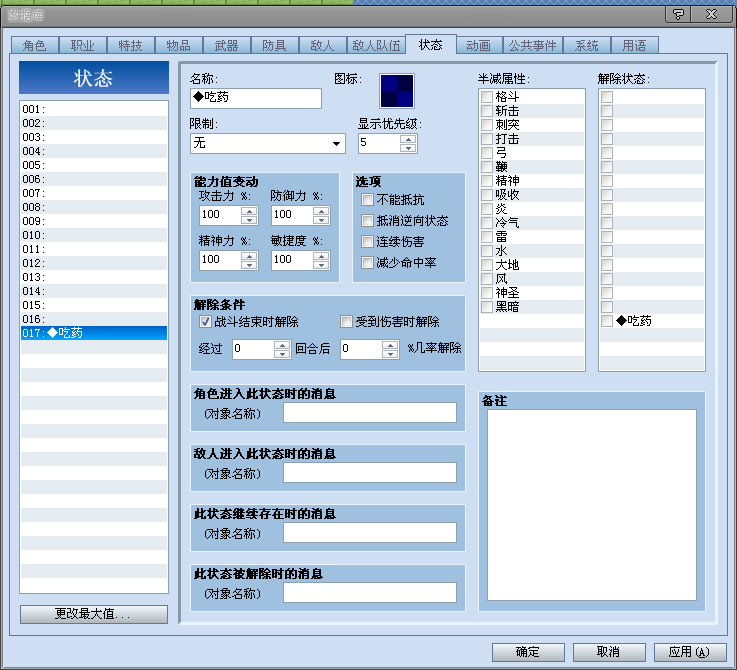Decrease 显示优先级 with the down arrow
This screenshot has height=670, width=737.
408,148
